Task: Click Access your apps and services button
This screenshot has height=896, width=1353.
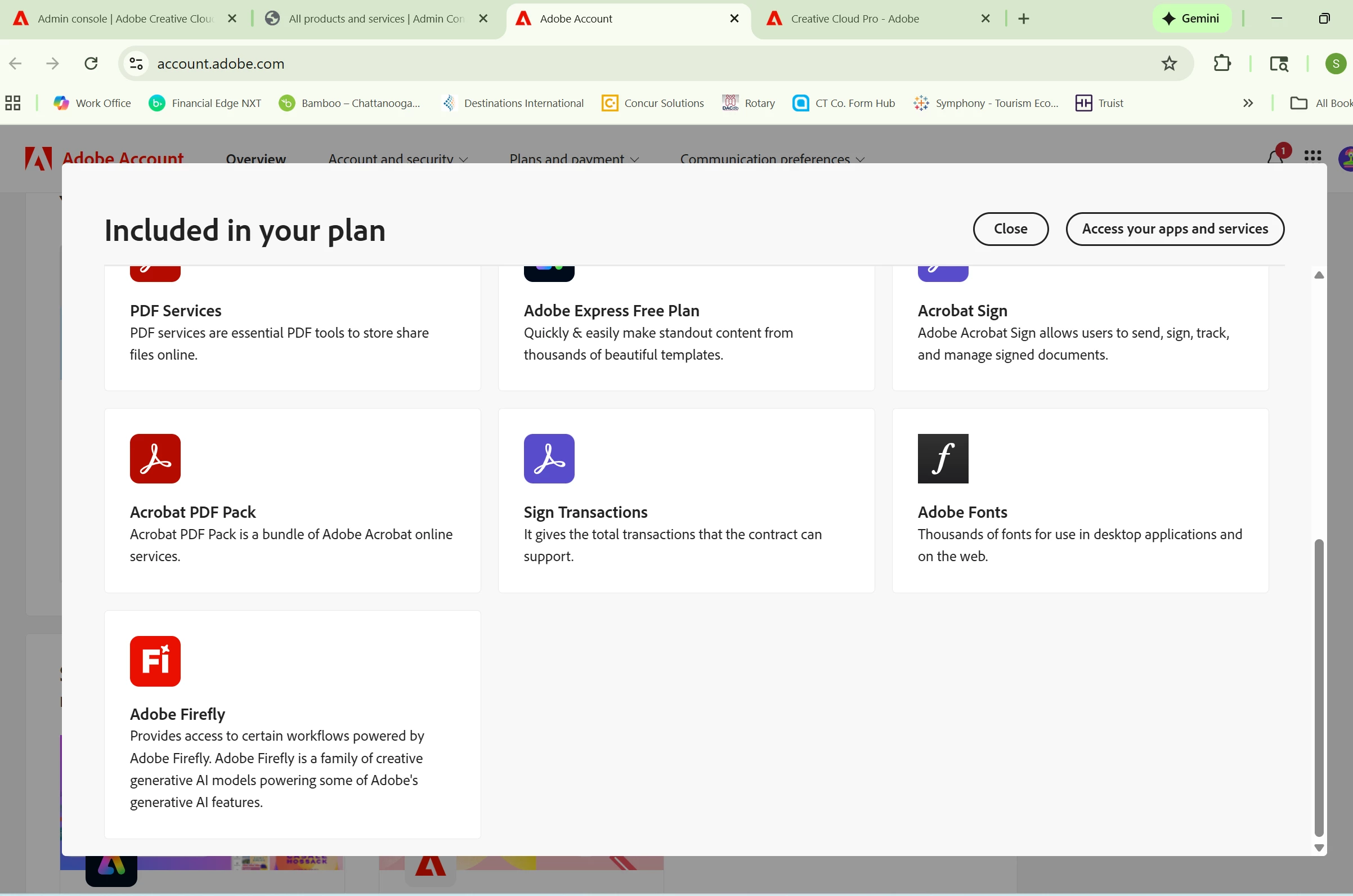Action: (x=1174, y=229)
